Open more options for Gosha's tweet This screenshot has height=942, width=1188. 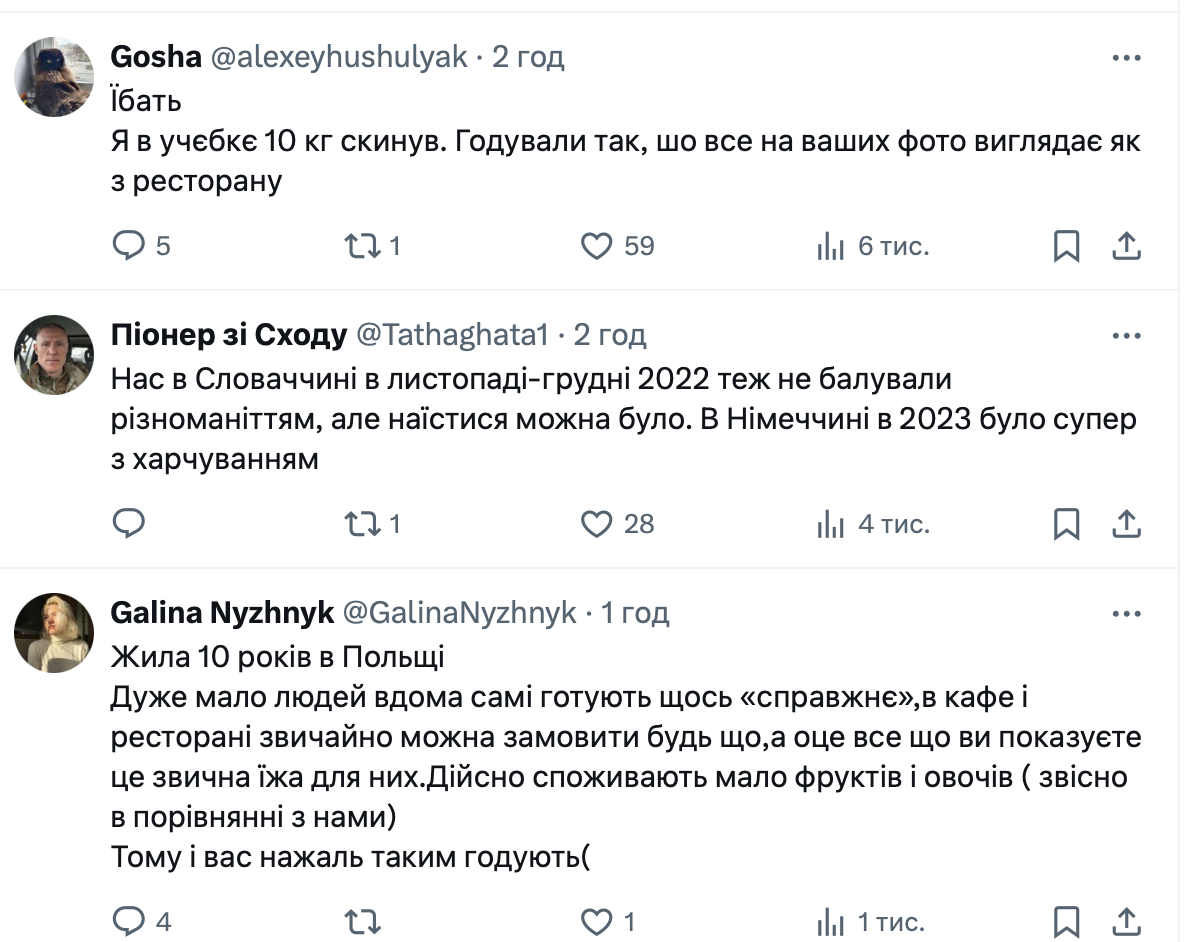click(1127, 58)
